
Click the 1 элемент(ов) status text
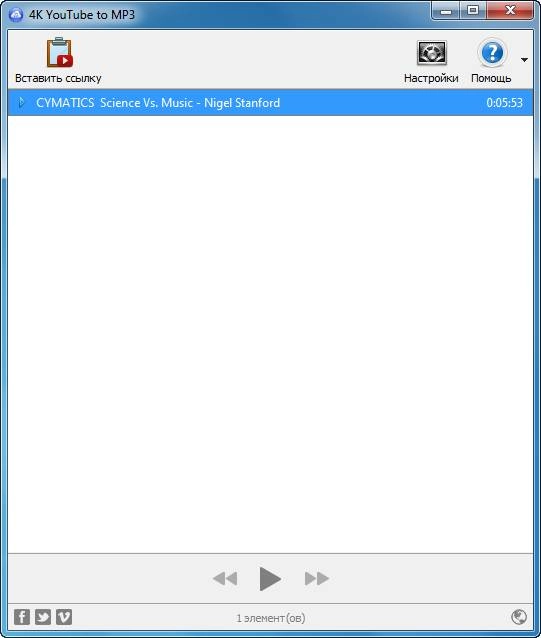(x=270, y=618)
